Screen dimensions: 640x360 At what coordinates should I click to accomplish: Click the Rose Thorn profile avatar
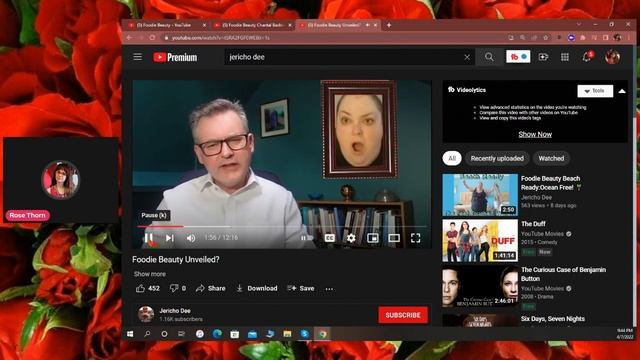pyautogui.click(x=60, y=180)
